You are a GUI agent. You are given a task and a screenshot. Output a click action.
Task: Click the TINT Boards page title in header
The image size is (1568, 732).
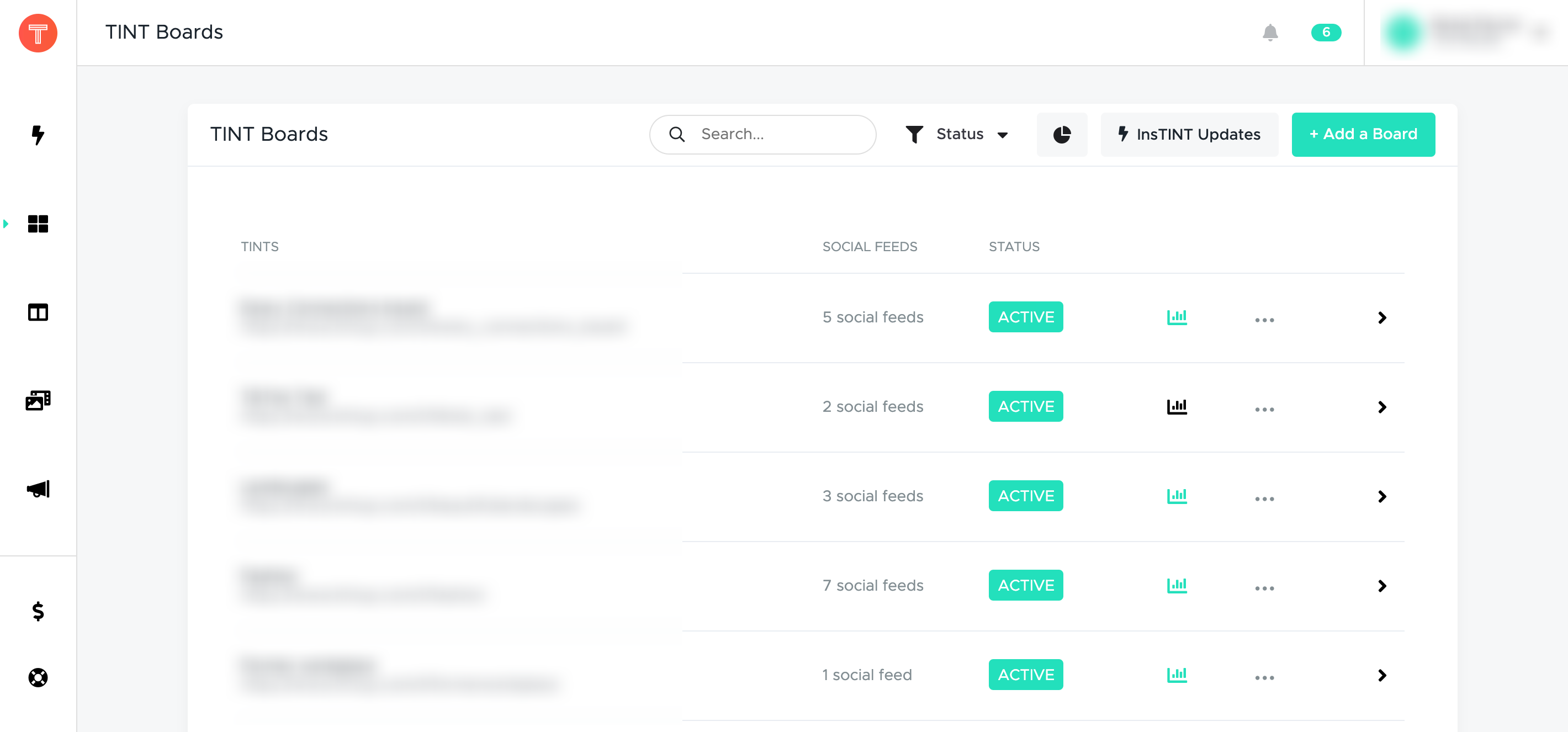coord(165,32)
